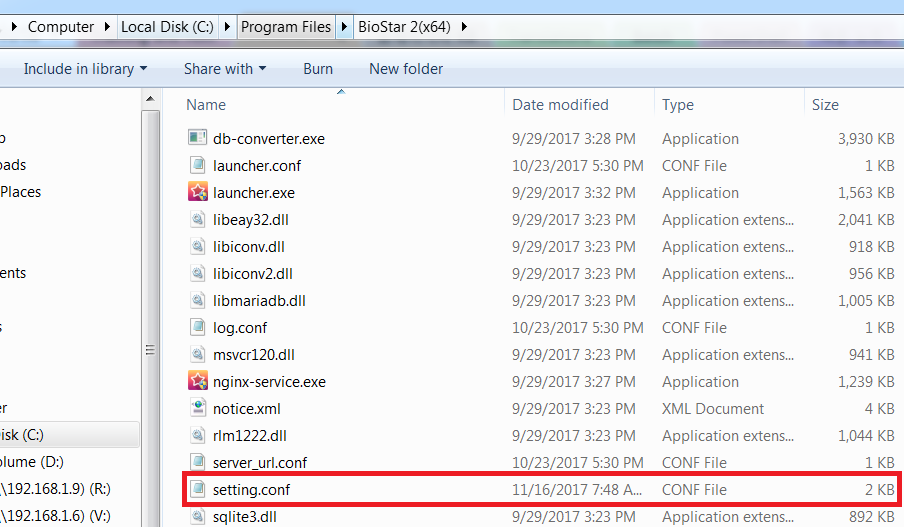Sort by the Size column header
The height and width of the screenshot is (527, 904).
point(825,104)
